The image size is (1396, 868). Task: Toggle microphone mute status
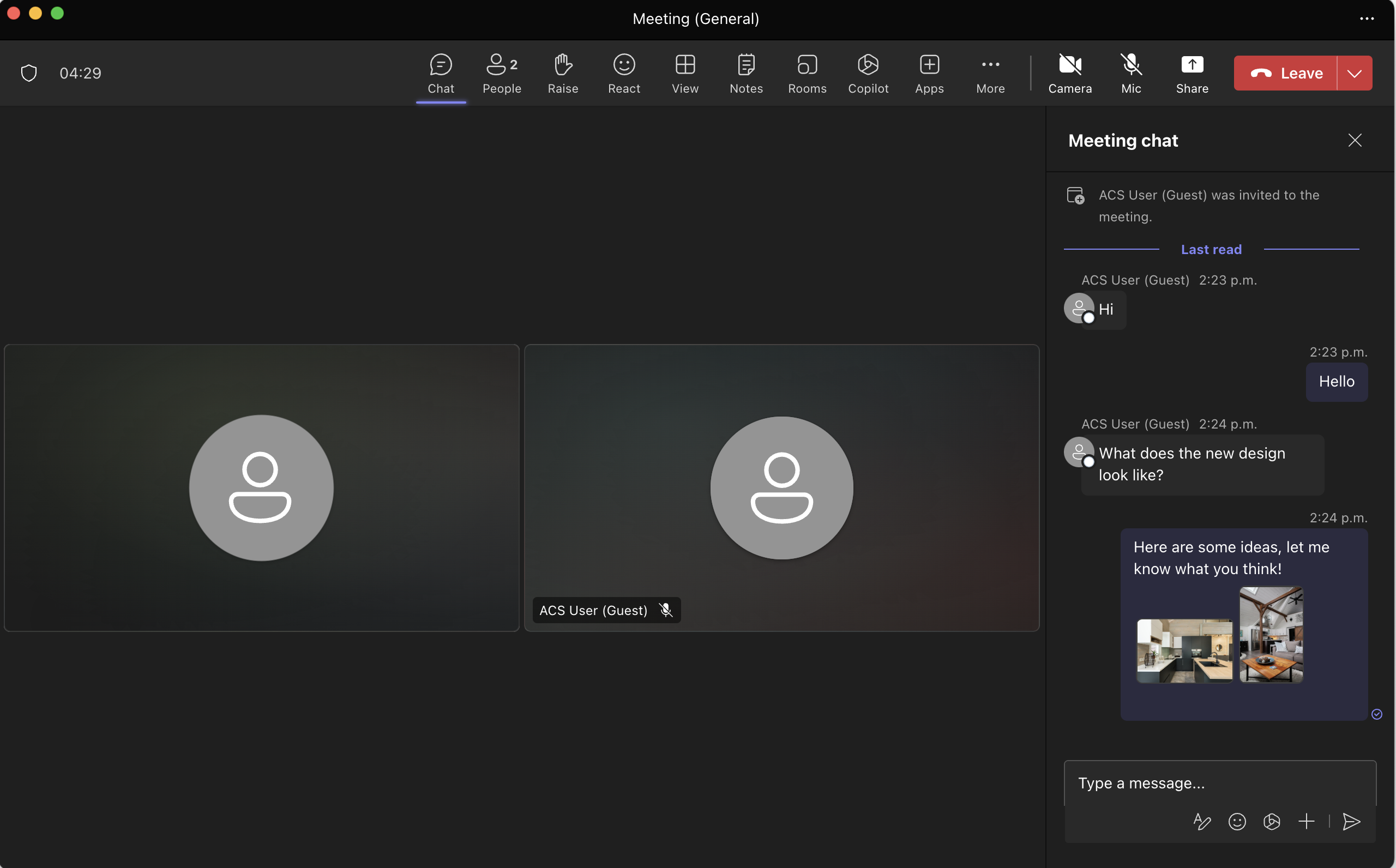coord(1131,73)
